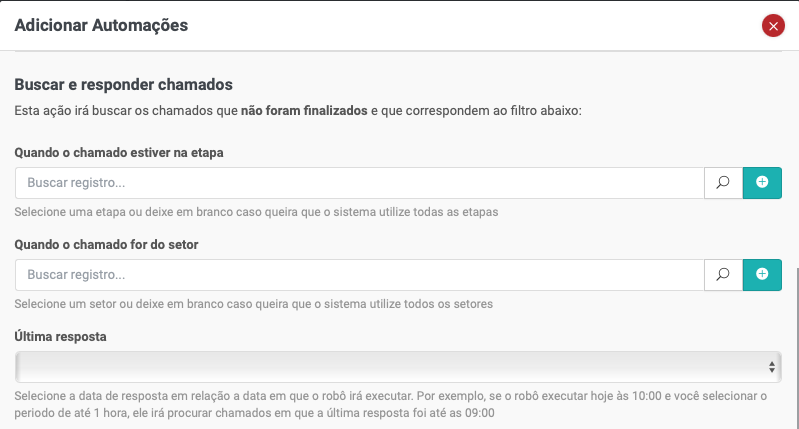This screenshot has height=429, width=799.
Task: Focus the setor 'Buscar registro...' input field
Action: [360, 274]
